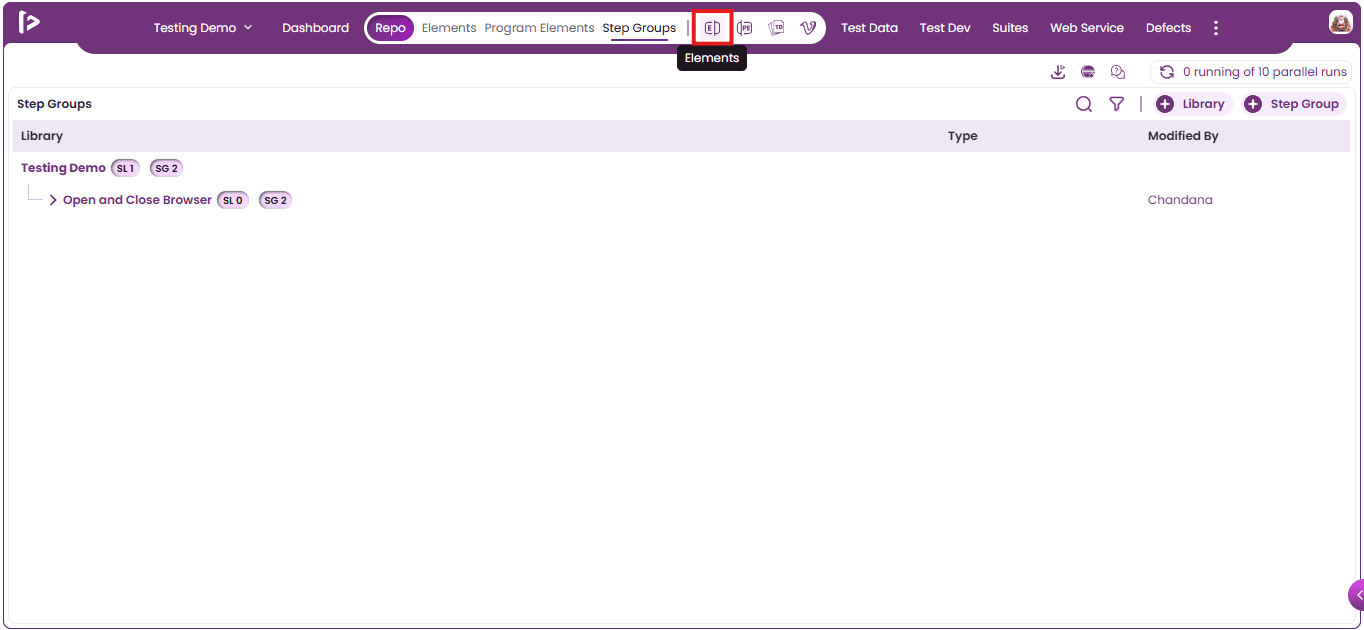
Task: Search step groups with magnifier icon
Action: click(x=1084, y=104)
